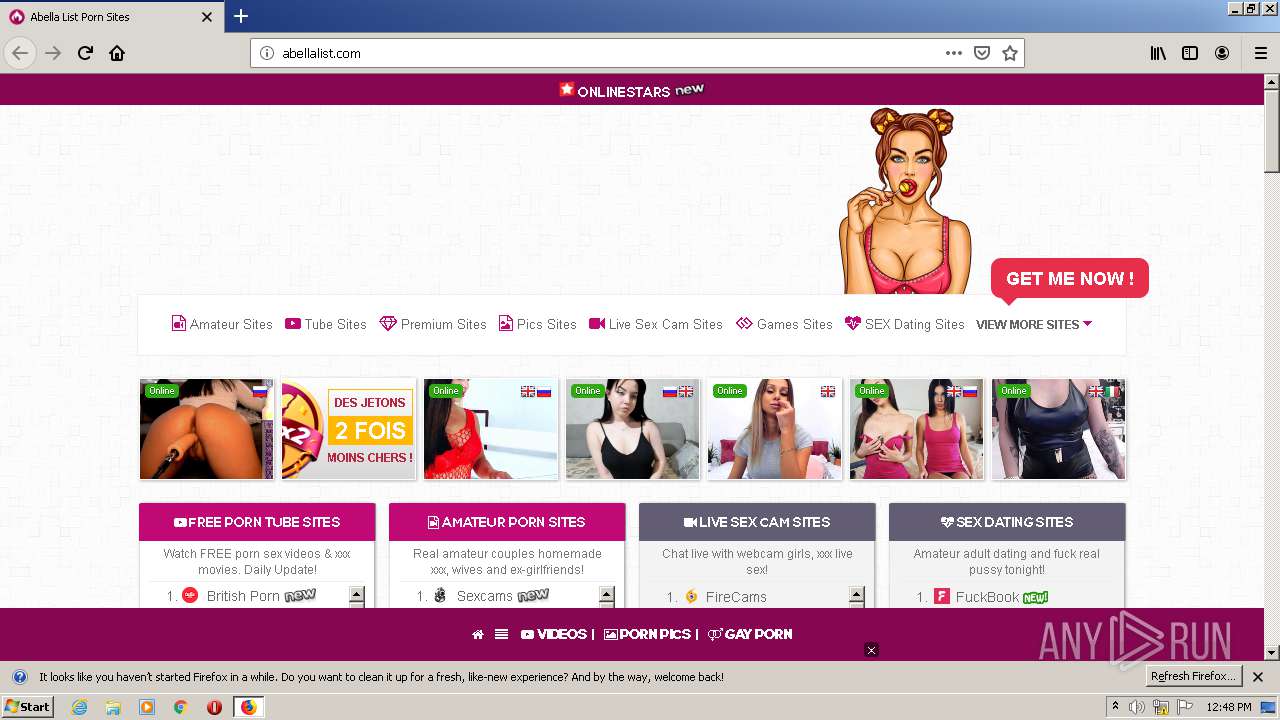Open the ONLINESTARS new banner link
The height and width of the screenshot is (720, 1280).
[x=631, y=90]
